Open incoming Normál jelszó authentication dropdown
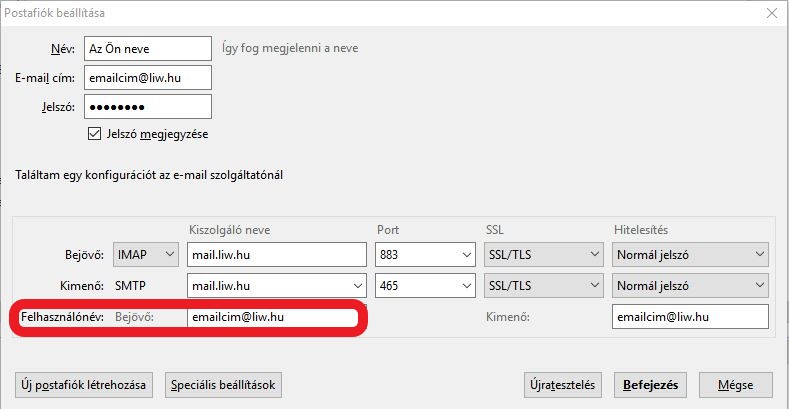This screenshot has width=789, height=409. (x=689, y=255)
